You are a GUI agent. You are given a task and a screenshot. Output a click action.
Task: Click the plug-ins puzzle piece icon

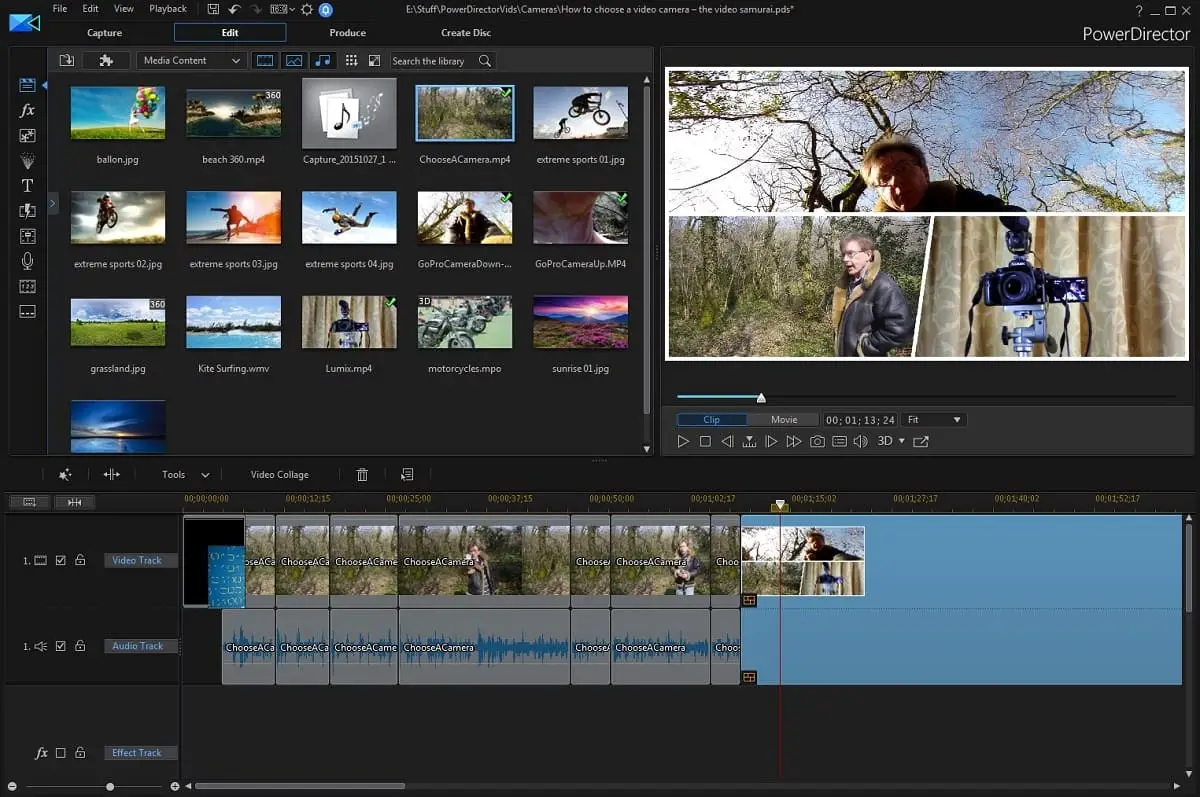point(106,61)
